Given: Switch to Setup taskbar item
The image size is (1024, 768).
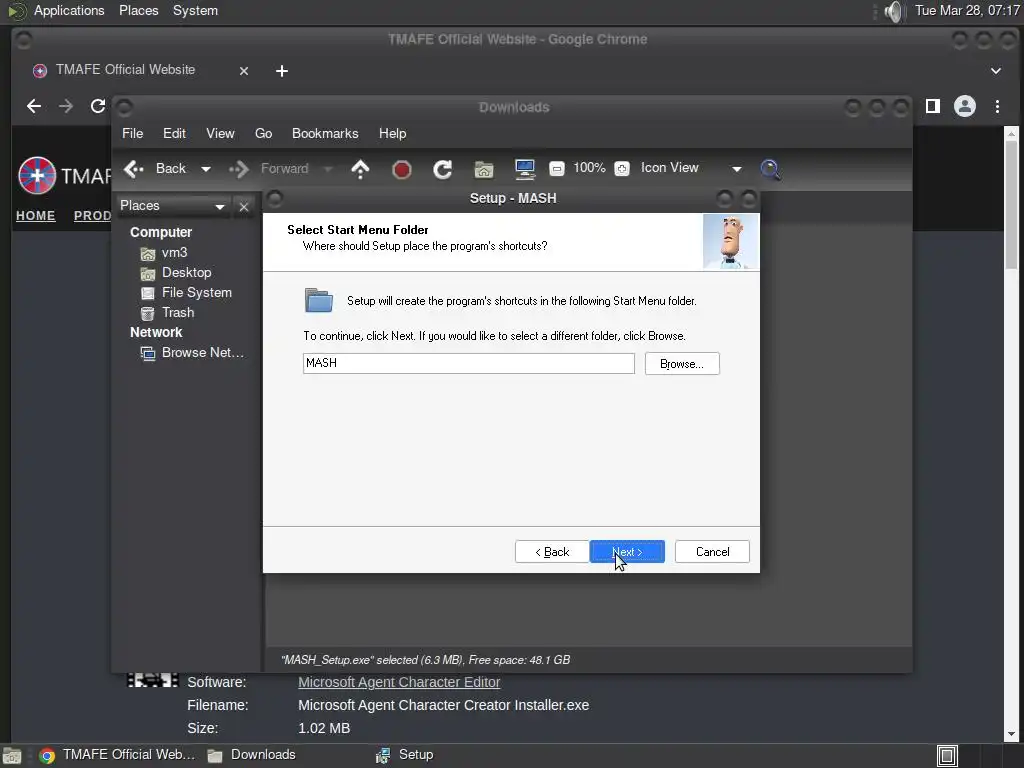Looking at the screenshot, I should [404, 755].
